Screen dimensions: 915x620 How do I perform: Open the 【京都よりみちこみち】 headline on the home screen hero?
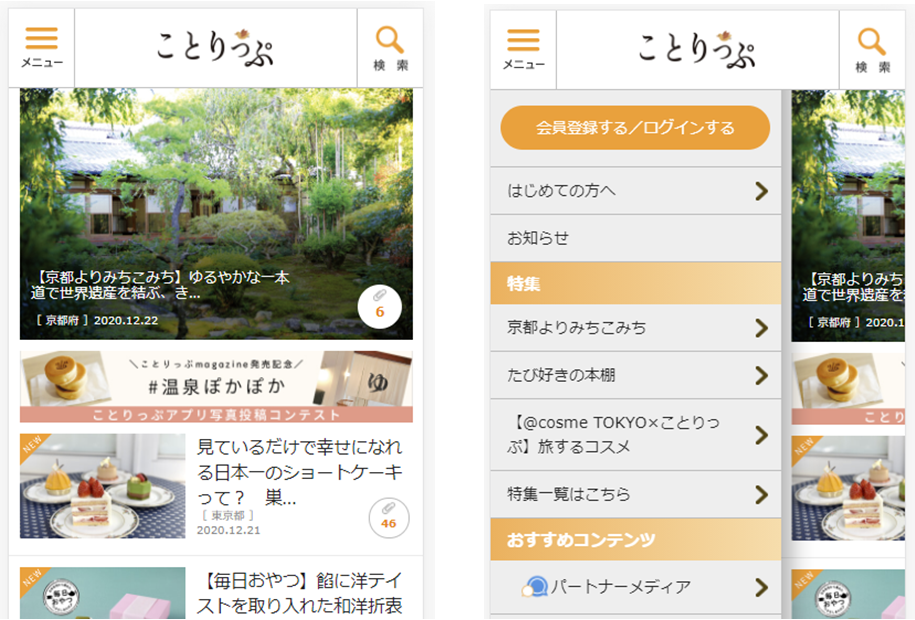pyautogui.click(x=160, y=285)
